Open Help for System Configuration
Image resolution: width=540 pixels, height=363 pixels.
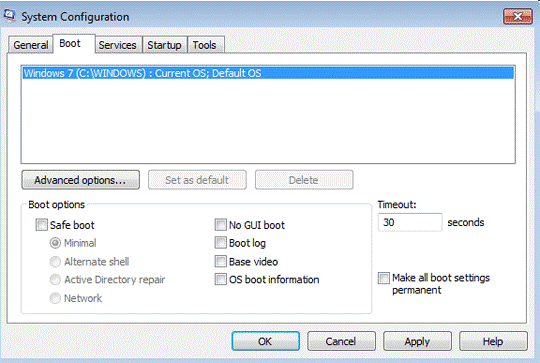493,341
